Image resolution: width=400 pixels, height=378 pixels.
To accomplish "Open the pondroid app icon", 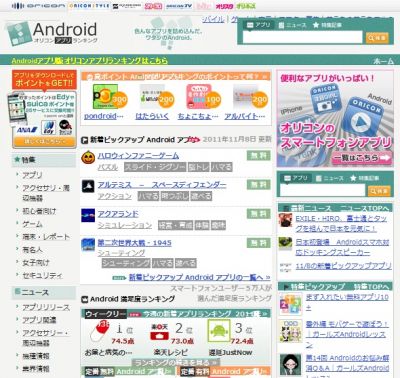I will 105,97.
